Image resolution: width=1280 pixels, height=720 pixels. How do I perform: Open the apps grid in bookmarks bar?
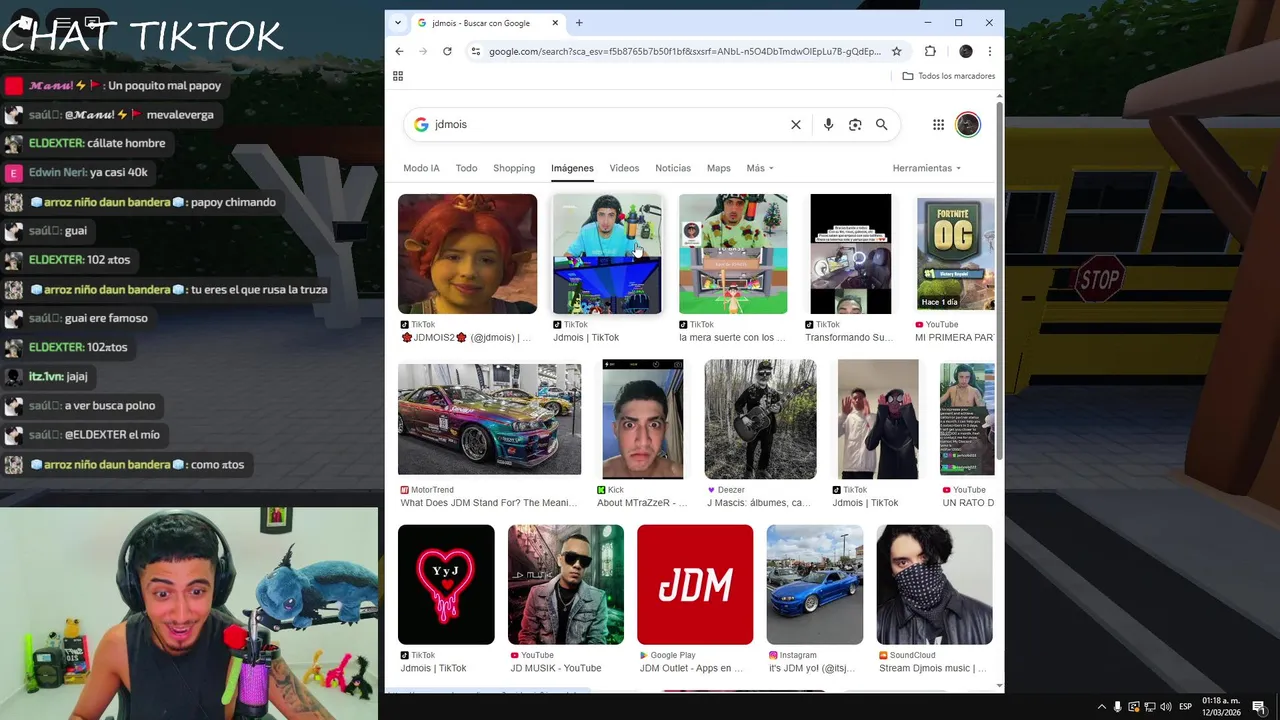coord(398,76)
